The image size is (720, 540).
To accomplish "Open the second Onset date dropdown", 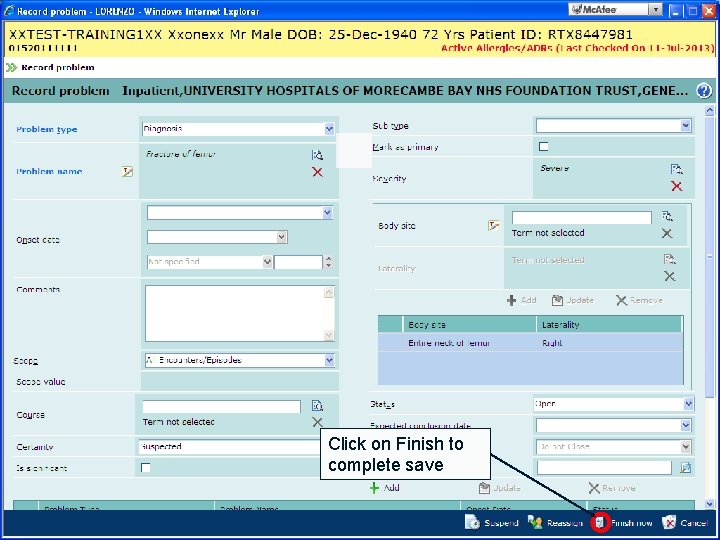I will pyautogui.click(x=282, y=237).
